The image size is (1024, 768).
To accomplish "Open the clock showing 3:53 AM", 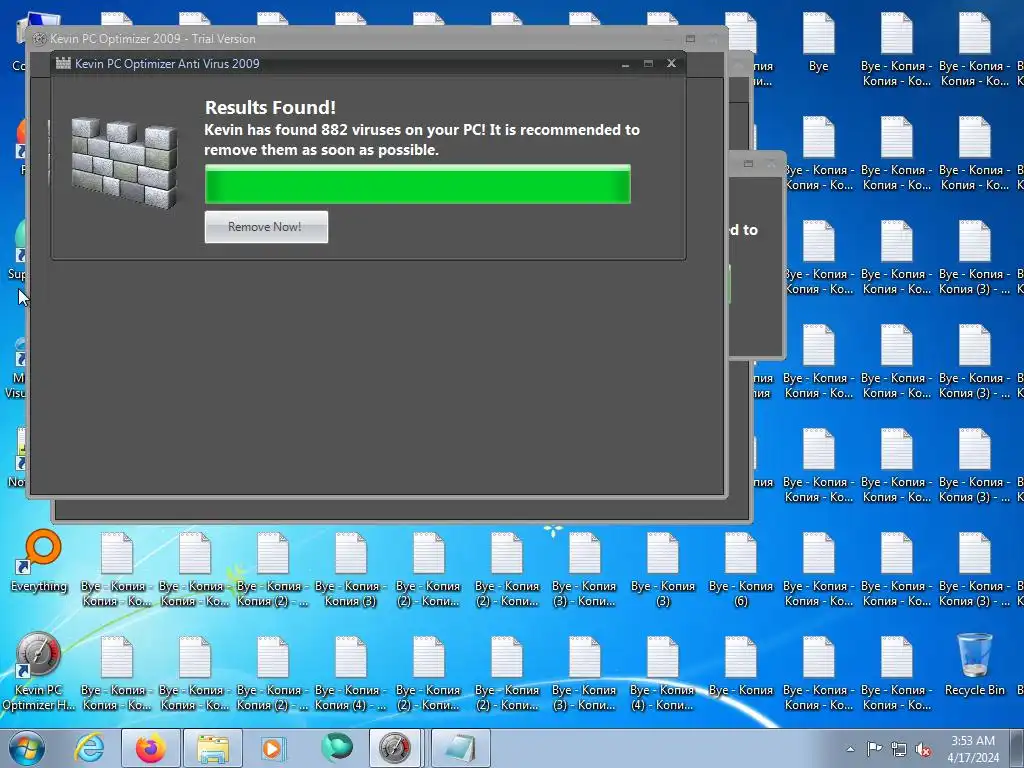I will (x=973, y=749).
